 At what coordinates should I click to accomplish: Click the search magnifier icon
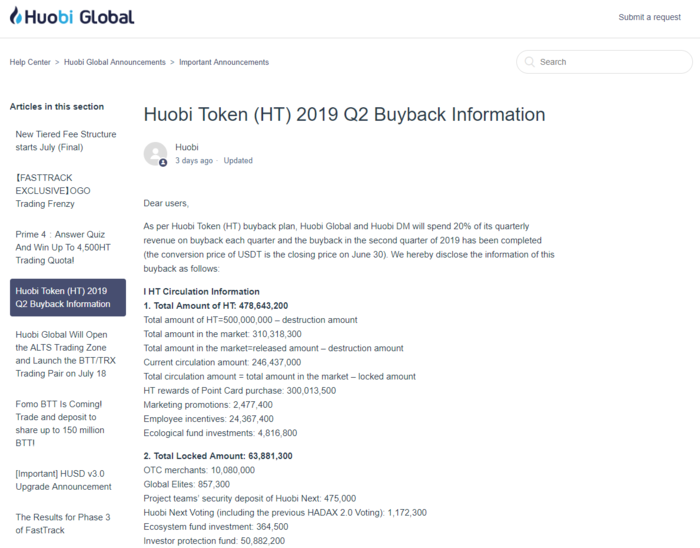tap(529, 62)
